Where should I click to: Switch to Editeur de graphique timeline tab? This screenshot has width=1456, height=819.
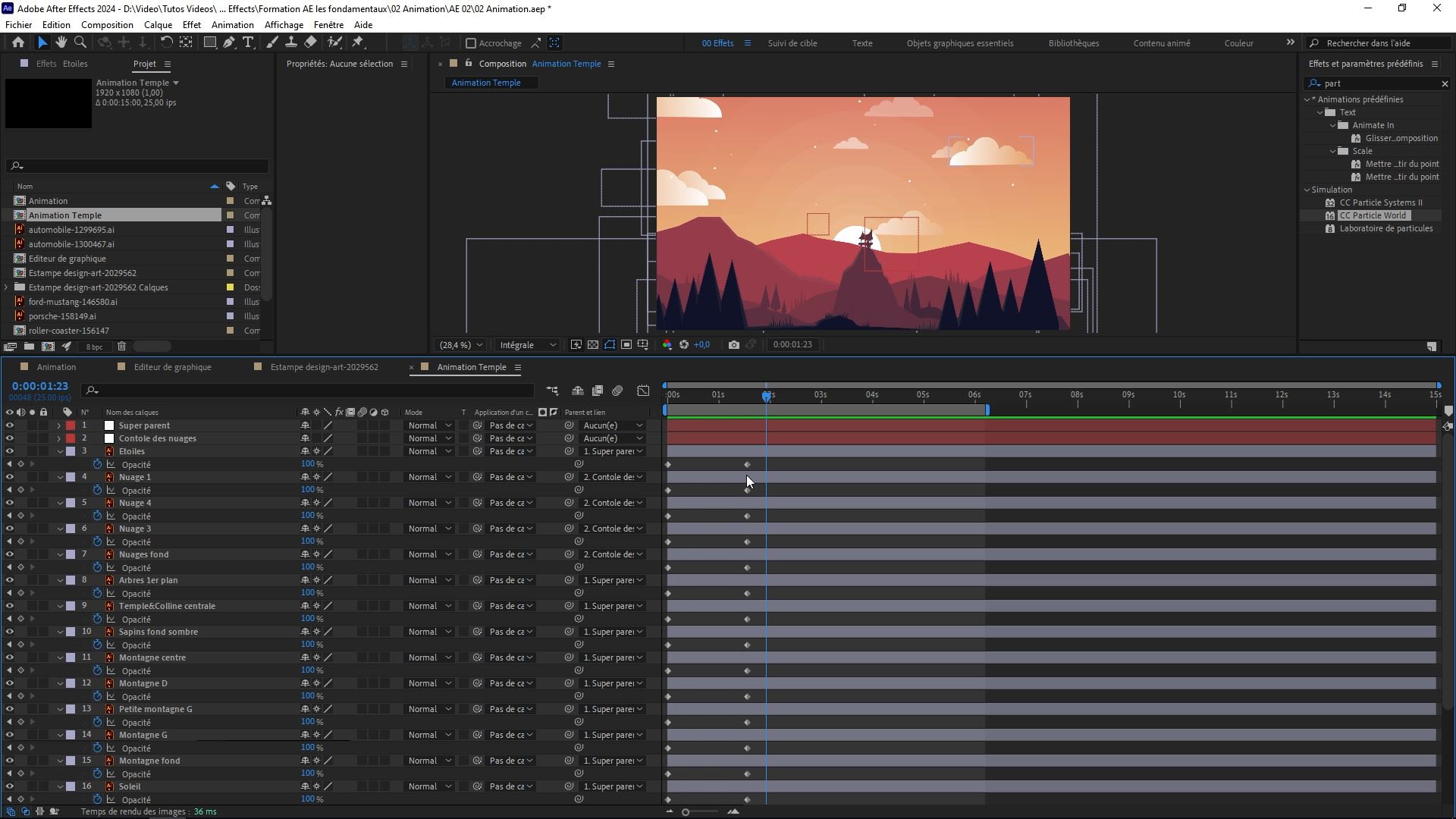(172, 367)
